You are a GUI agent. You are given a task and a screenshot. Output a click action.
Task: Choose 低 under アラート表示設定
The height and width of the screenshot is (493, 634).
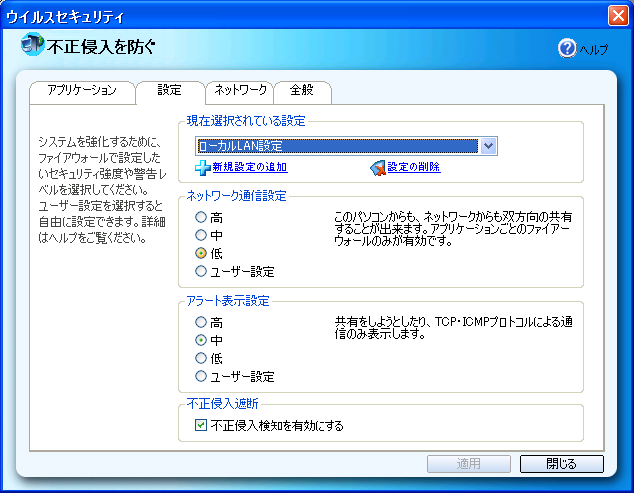[202, 359]
